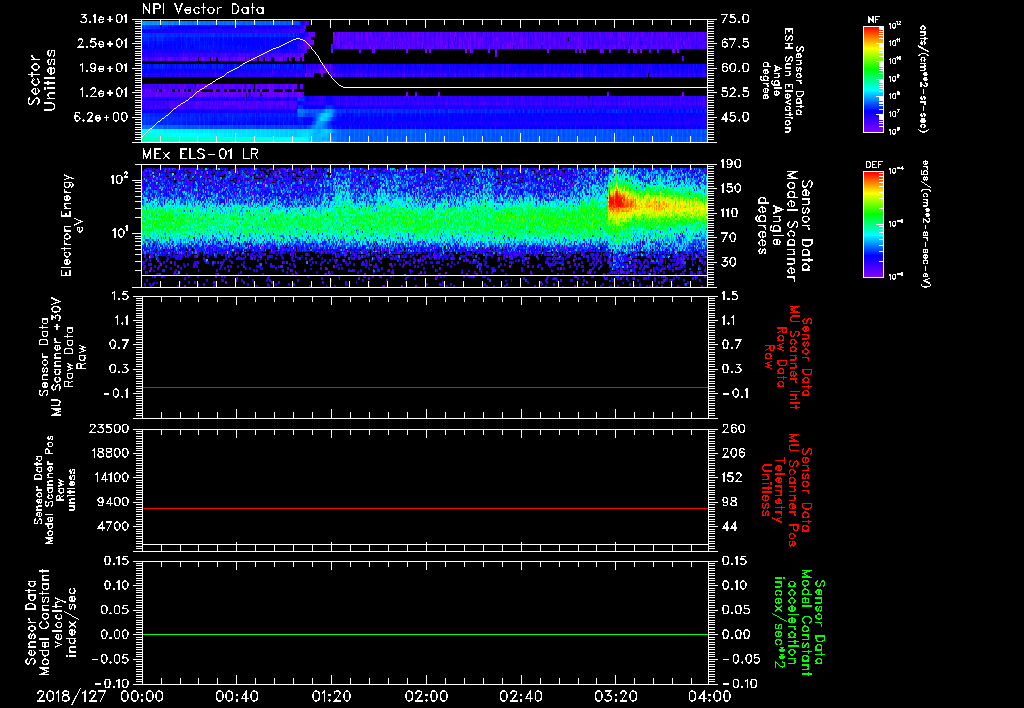Click the "cnts/(cm**2-sr-sec)" units label

923,79
